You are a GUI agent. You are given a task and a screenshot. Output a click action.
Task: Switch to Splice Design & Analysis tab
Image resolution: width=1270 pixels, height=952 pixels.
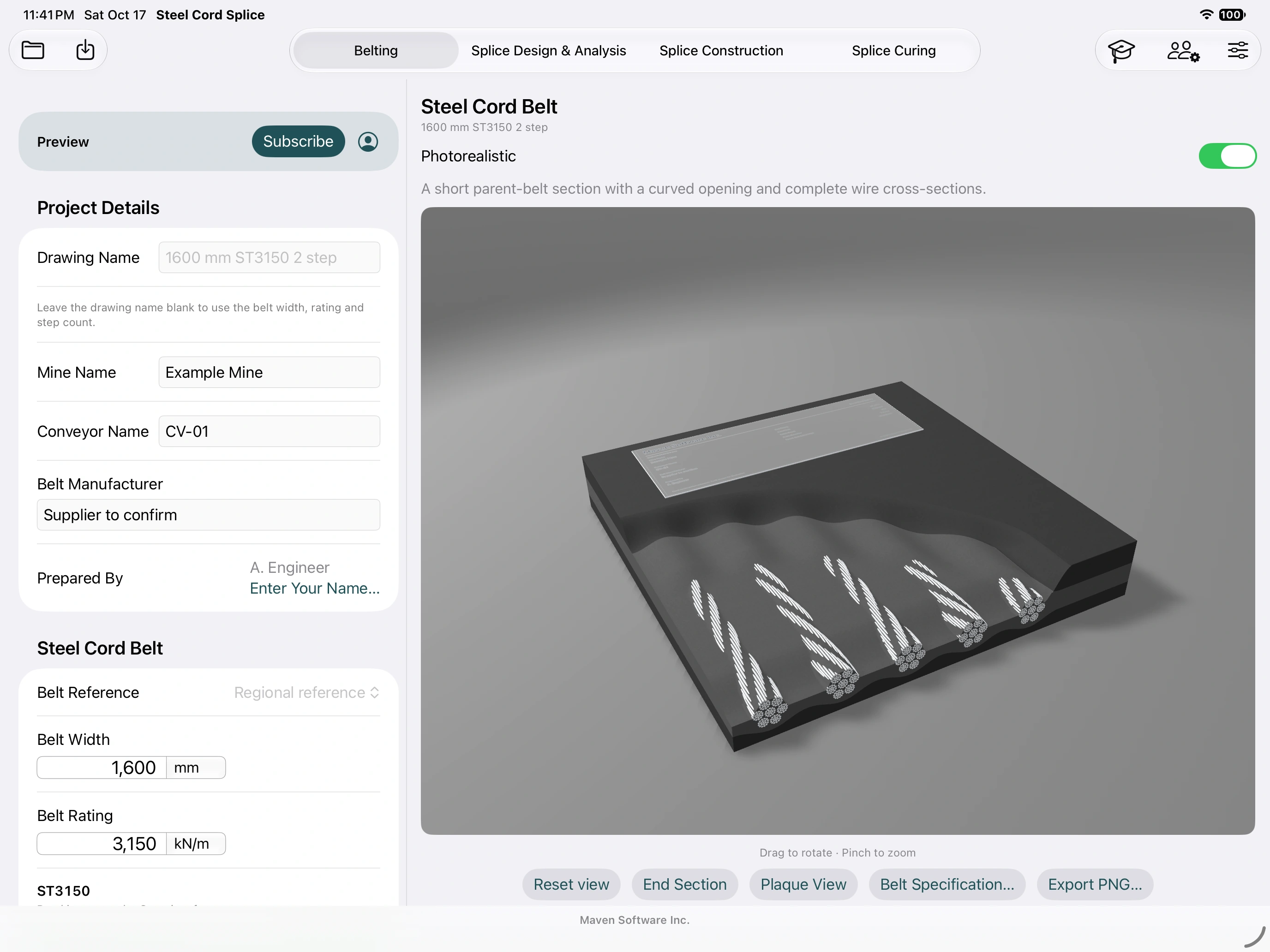(548, 50)
